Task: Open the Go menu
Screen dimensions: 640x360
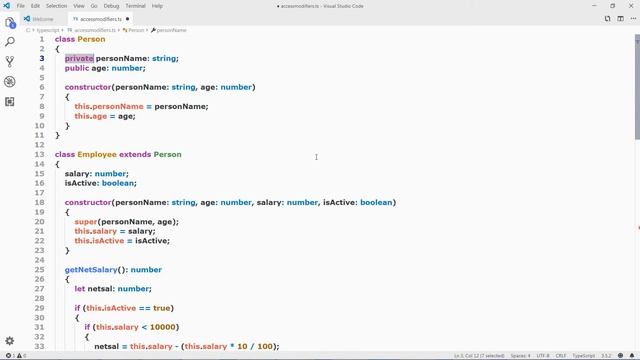Action: coord(94,6)
